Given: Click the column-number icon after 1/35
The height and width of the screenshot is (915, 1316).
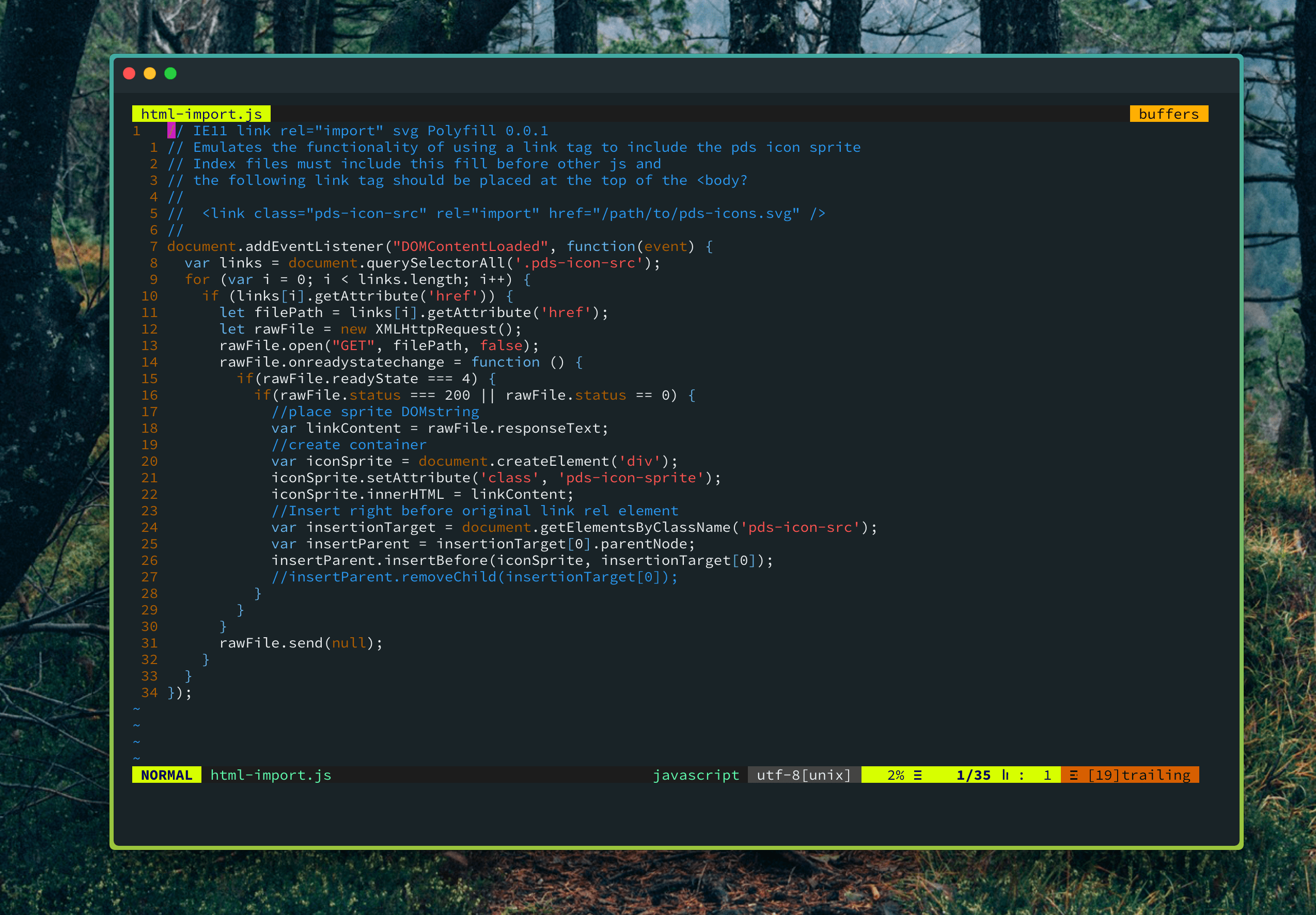Looking at the screenshot, I should [1006, 775].
